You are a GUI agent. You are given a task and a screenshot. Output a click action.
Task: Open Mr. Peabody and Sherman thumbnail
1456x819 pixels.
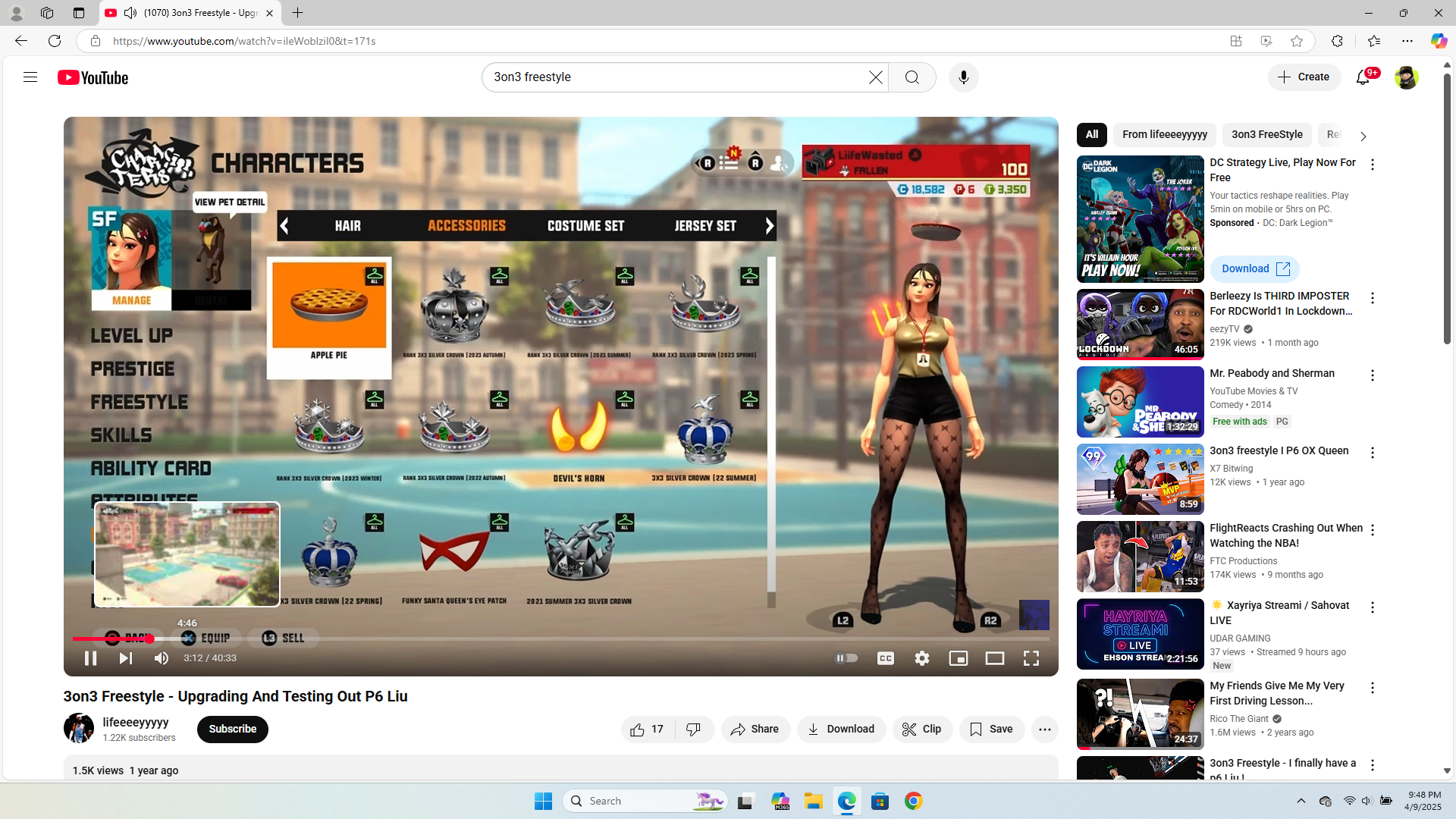click(x=1140, y=402)
